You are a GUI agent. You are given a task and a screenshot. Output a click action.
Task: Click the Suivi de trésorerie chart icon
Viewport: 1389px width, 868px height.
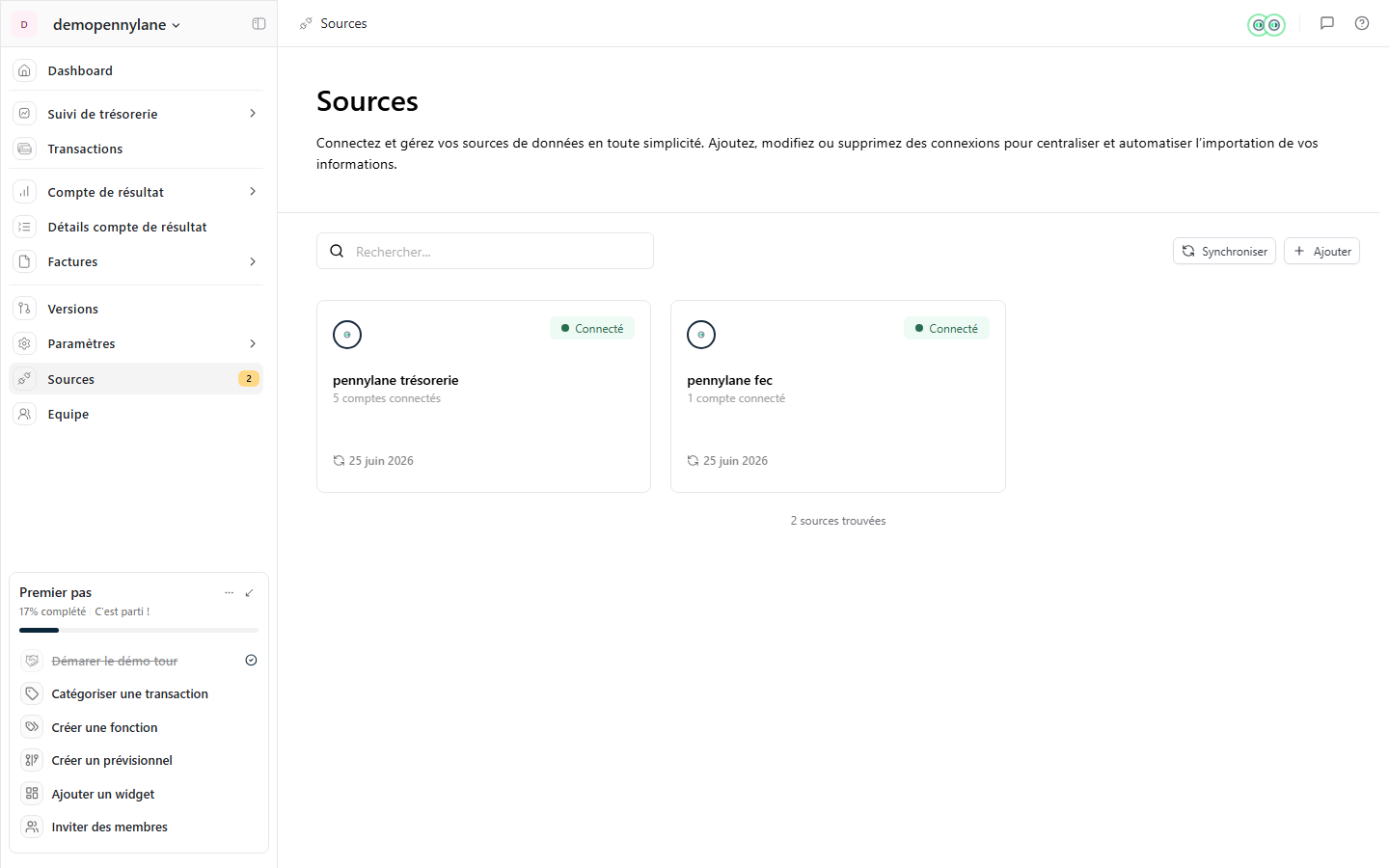click(25, 114)
